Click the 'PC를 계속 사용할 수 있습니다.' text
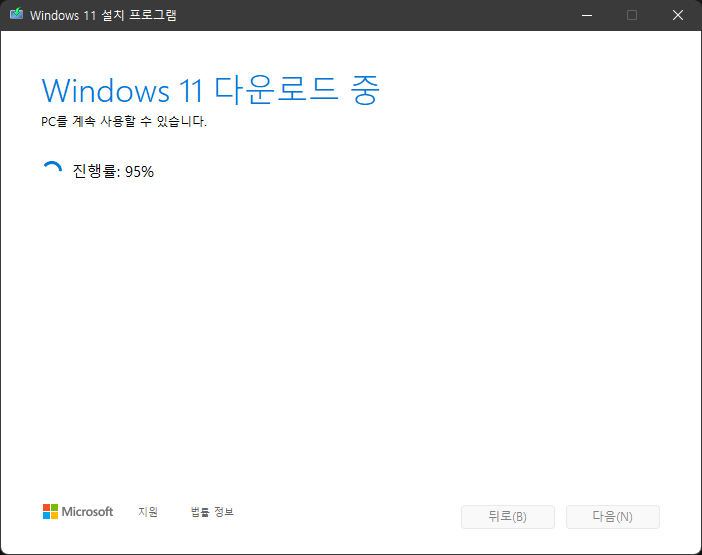The image size is (702, 555). [124, 121]
